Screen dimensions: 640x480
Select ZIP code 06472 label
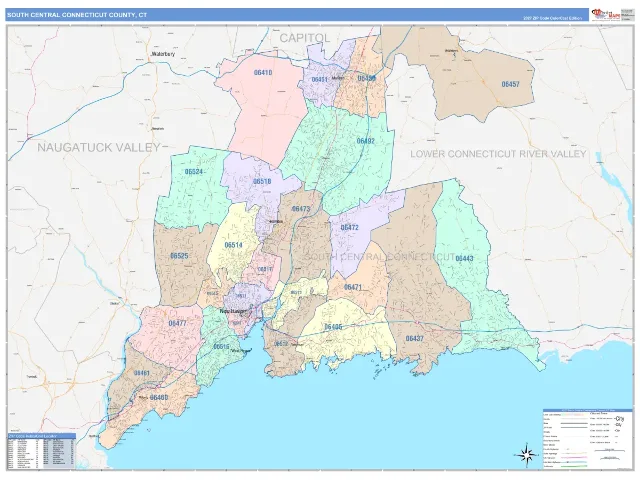pos(349,227)
